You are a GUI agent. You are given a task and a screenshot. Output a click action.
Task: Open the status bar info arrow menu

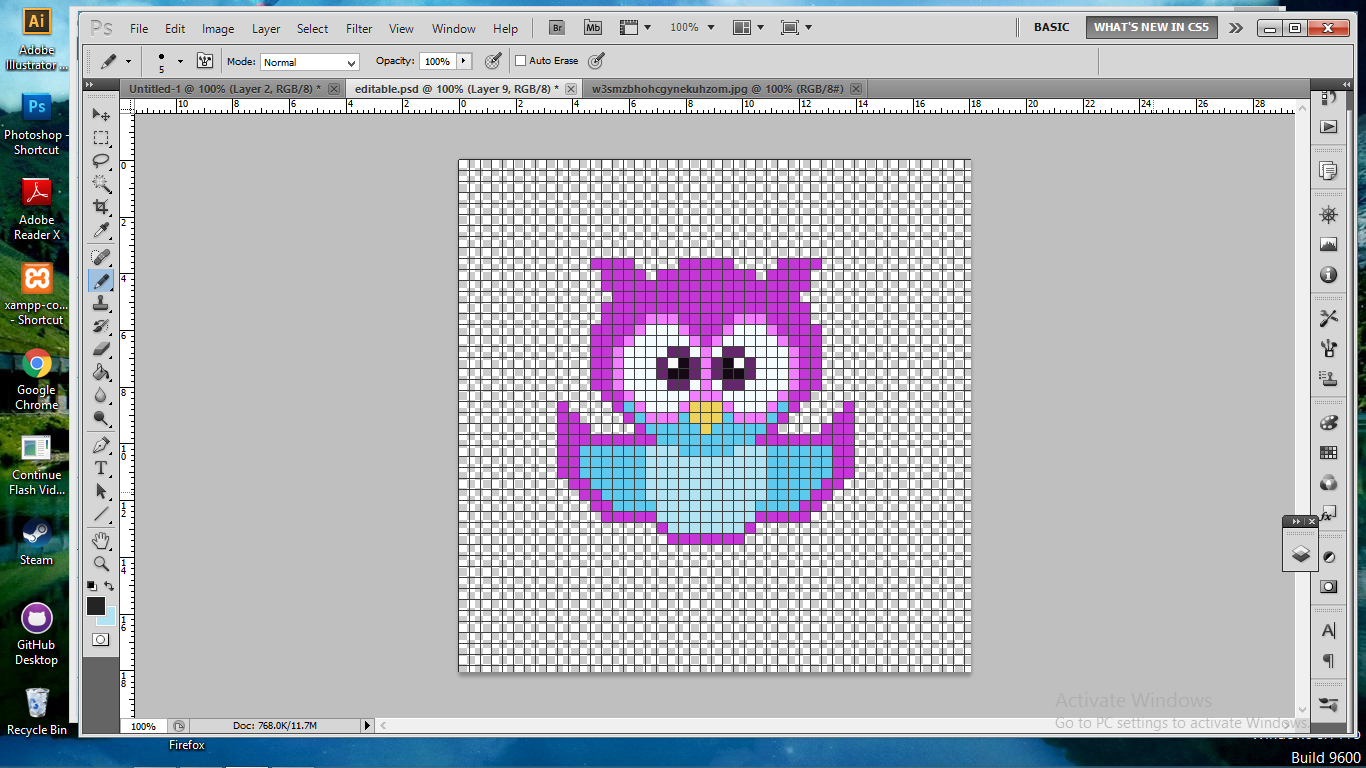tap(367, 726)
